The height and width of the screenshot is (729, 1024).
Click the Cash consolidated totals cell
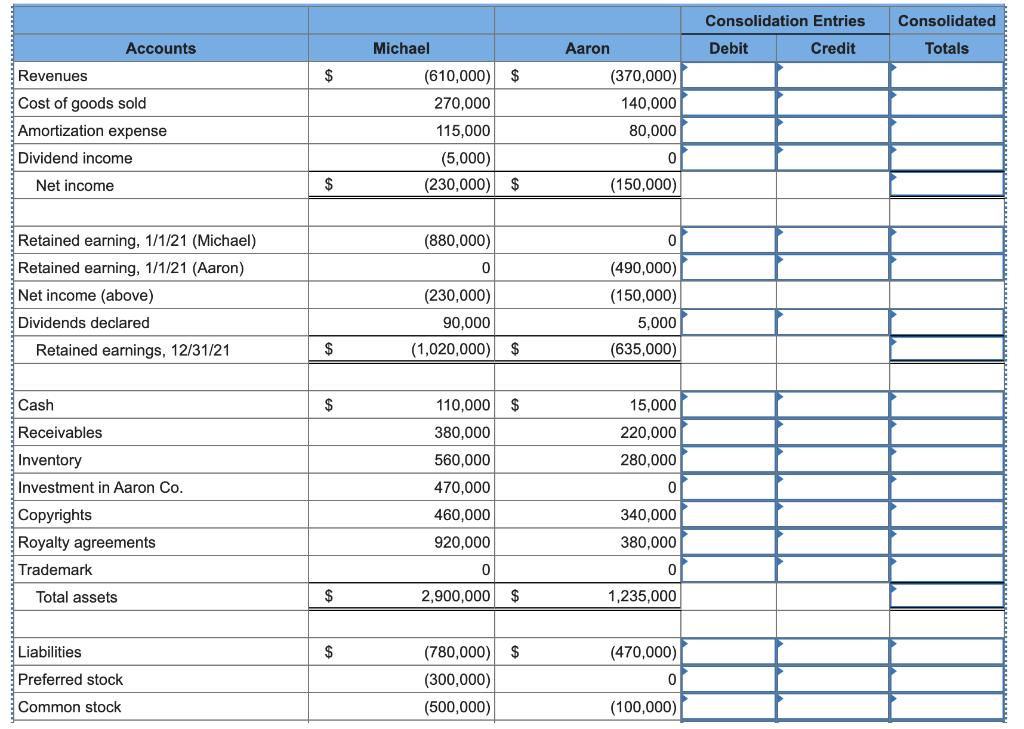coord(947,404)
